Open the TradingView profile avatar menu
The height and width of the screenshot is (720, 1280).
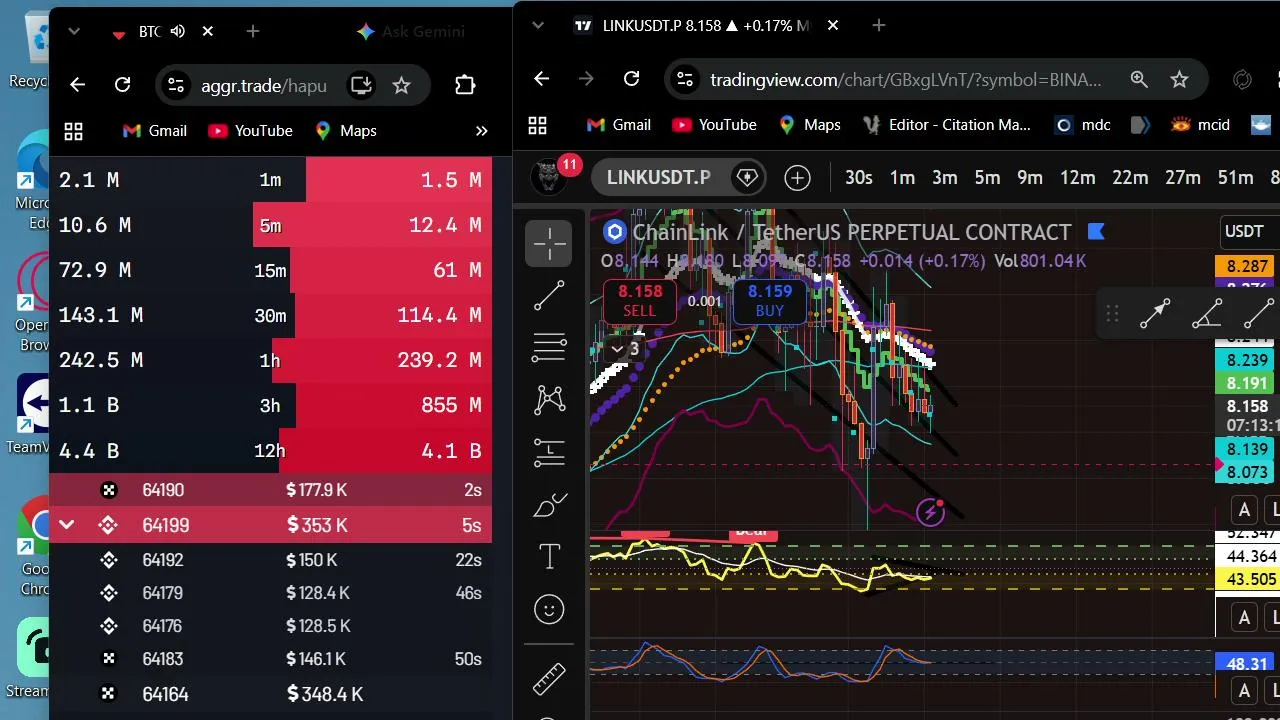coord(548,178)
